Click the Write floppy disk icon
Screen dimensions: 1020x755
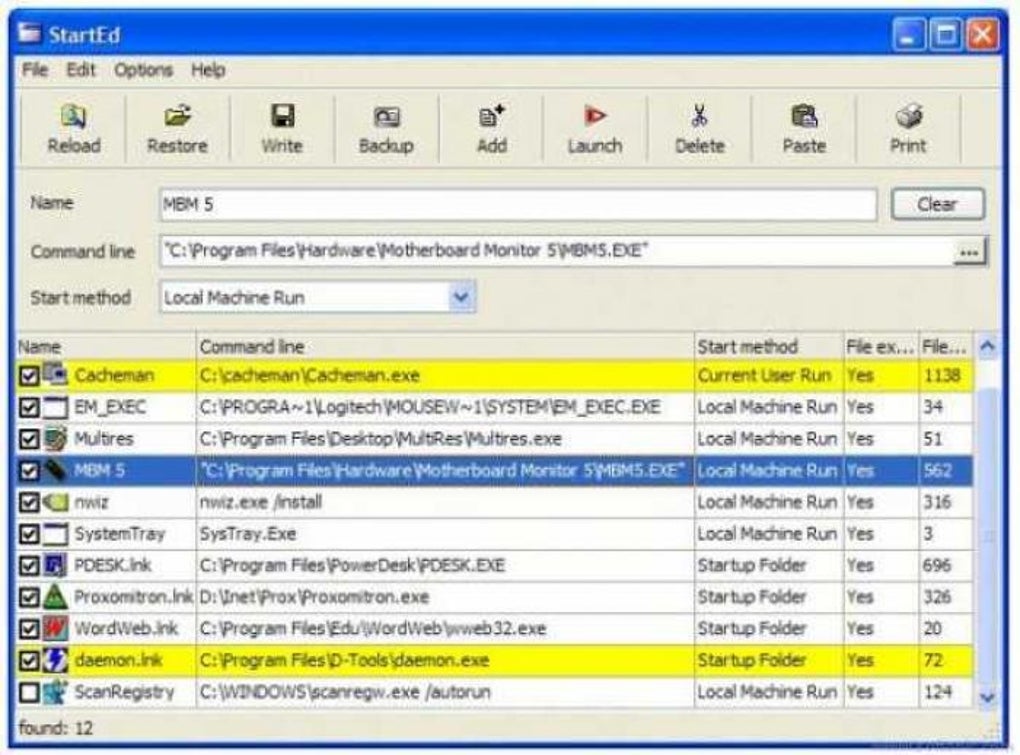click(282, 116)
